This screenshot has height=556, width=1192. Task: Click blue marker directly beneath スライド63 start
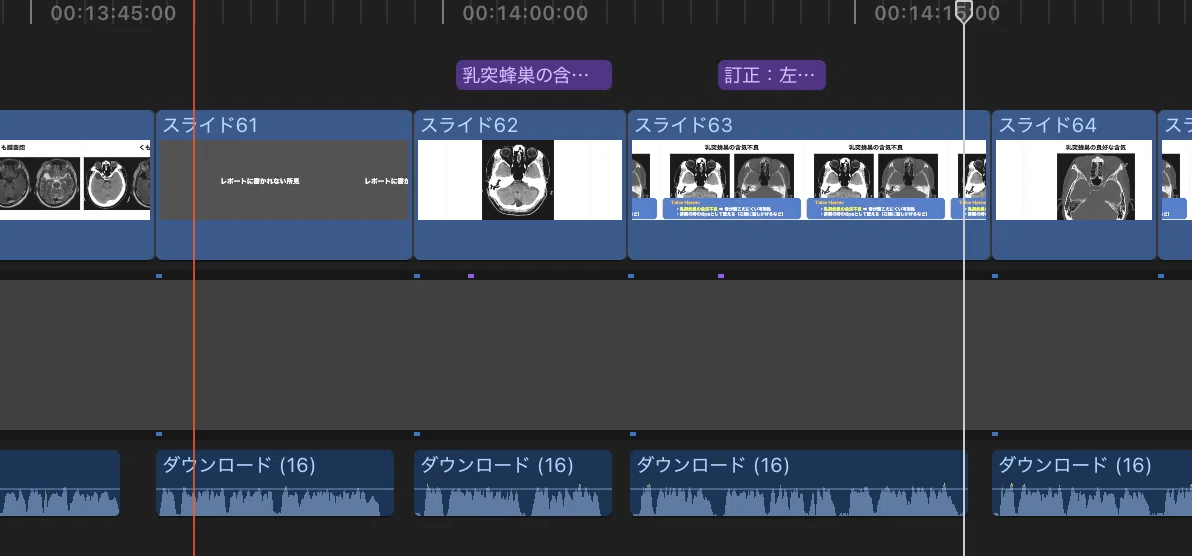click(x=631, y=275)
